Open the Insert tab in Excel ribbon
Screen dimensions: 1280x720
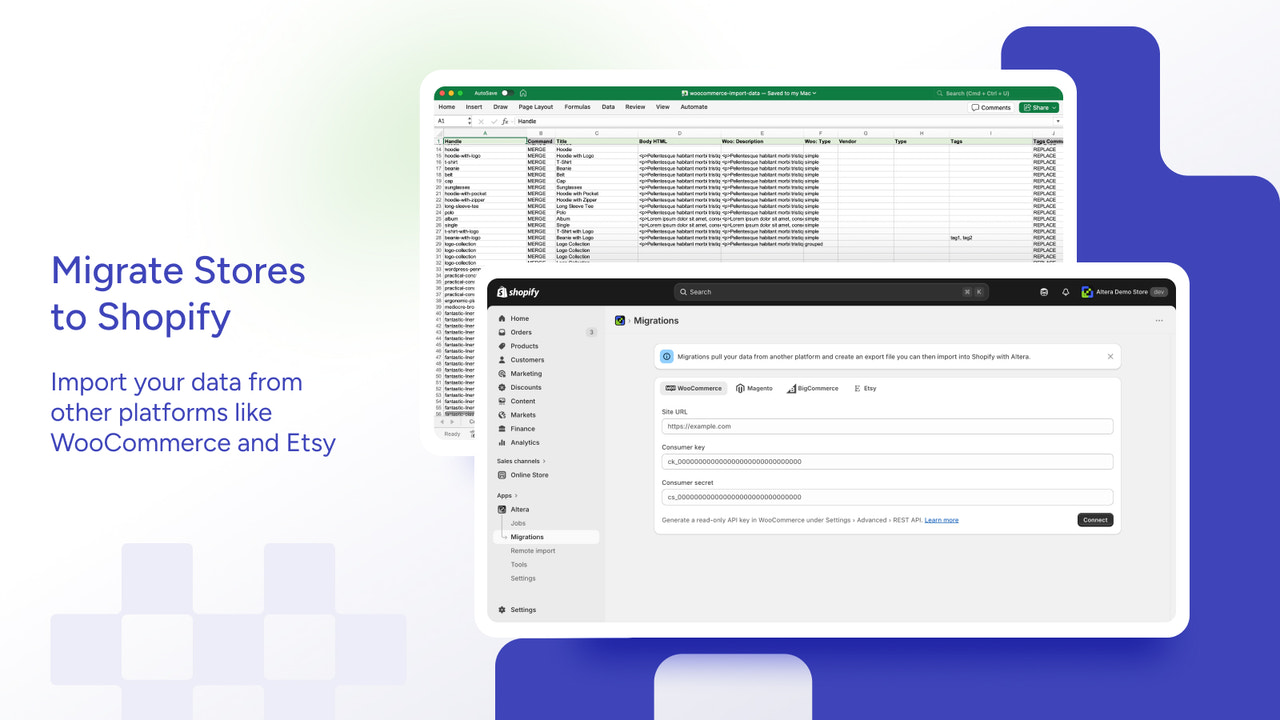[474, 107]
